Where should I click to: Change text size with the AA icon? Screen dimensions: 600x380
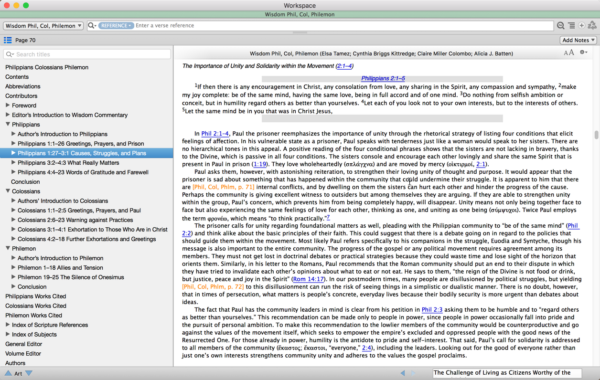569,52
